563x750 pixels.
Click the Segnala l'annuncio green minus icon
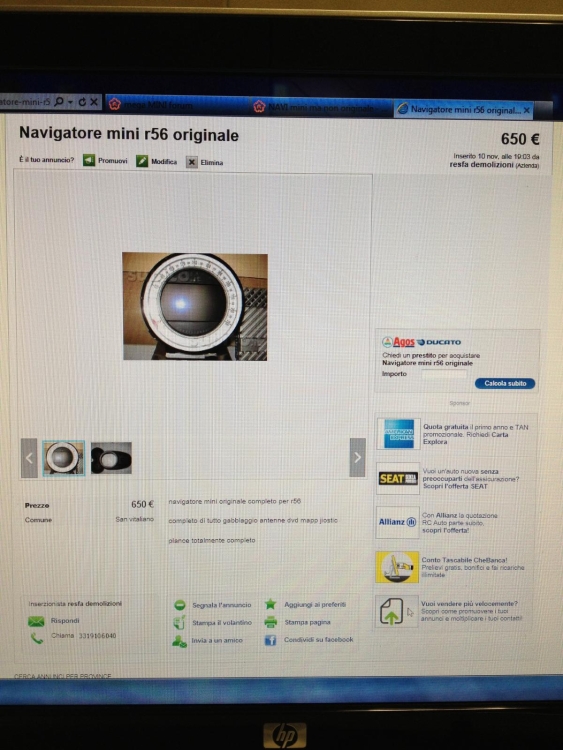point(180,605)
